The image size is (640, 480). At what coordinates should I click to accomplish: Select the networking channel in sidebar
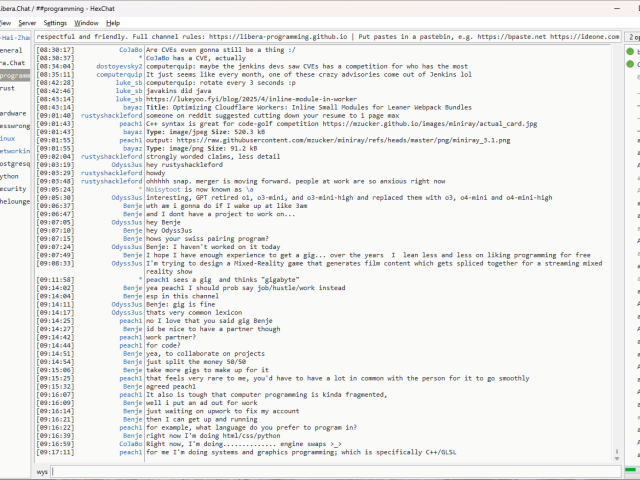(x=14, y=150)
